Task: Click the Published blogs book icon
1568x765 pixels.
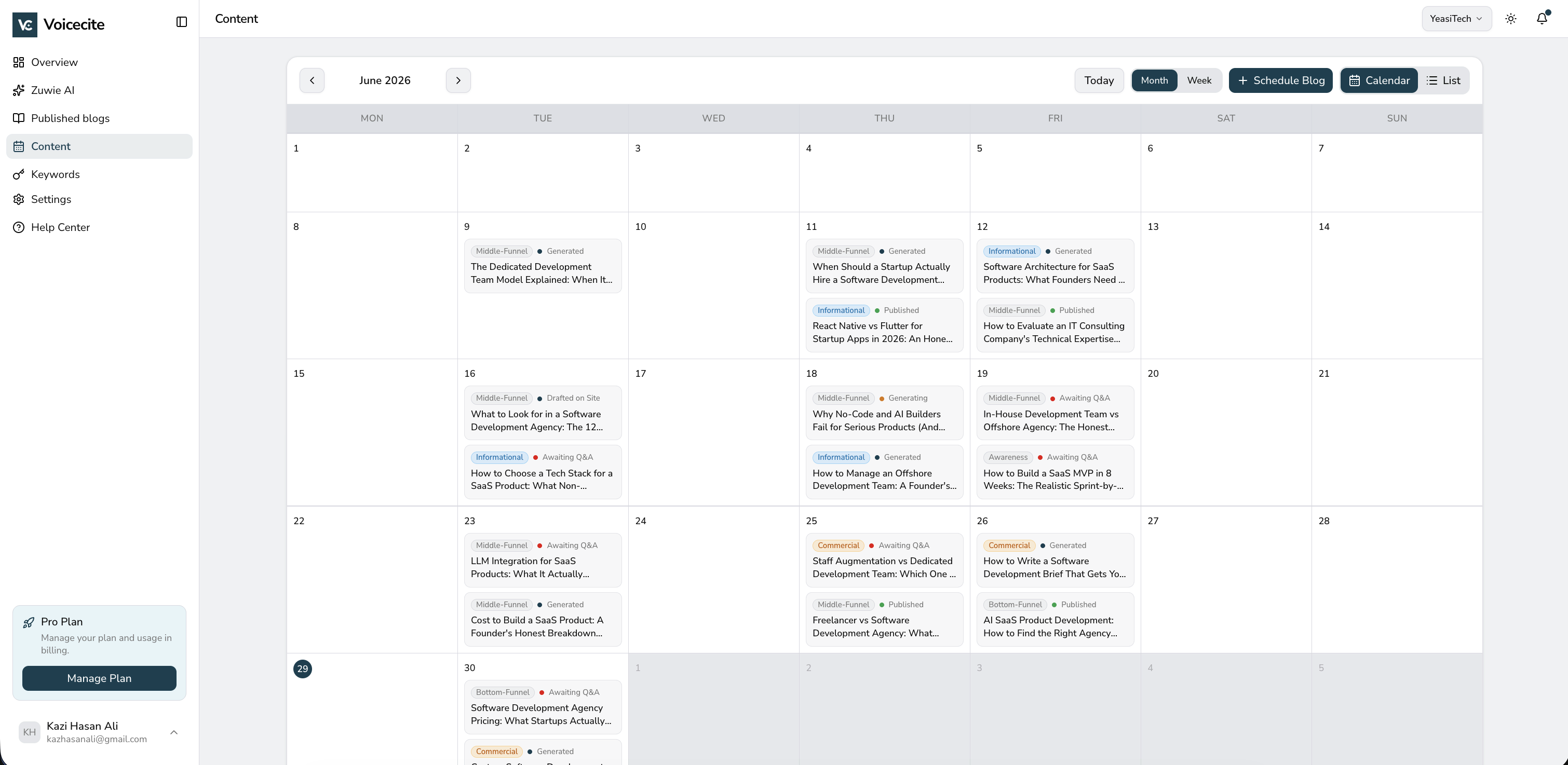Action: pyautogui.click(x=19, y=118)
